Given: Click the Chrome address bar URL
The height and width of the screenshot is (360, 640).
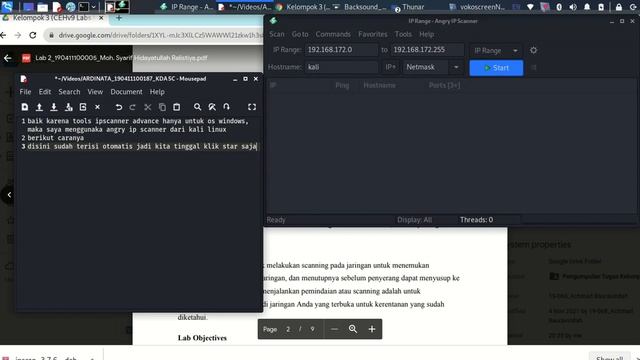Looking at the screenshot, I should pyautogui.click(x=160, y=36).
